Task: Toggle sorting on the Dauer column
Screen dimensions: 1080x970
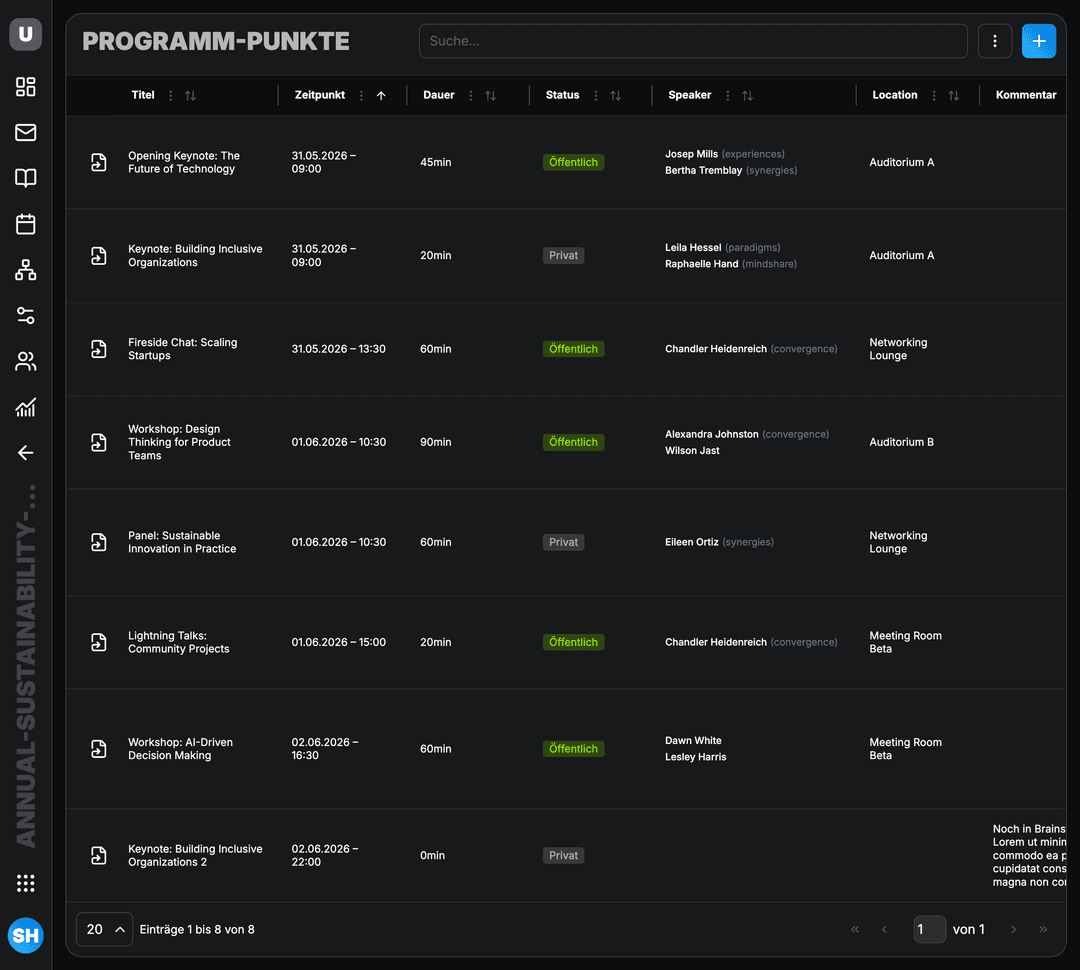Action: point(489,95)
